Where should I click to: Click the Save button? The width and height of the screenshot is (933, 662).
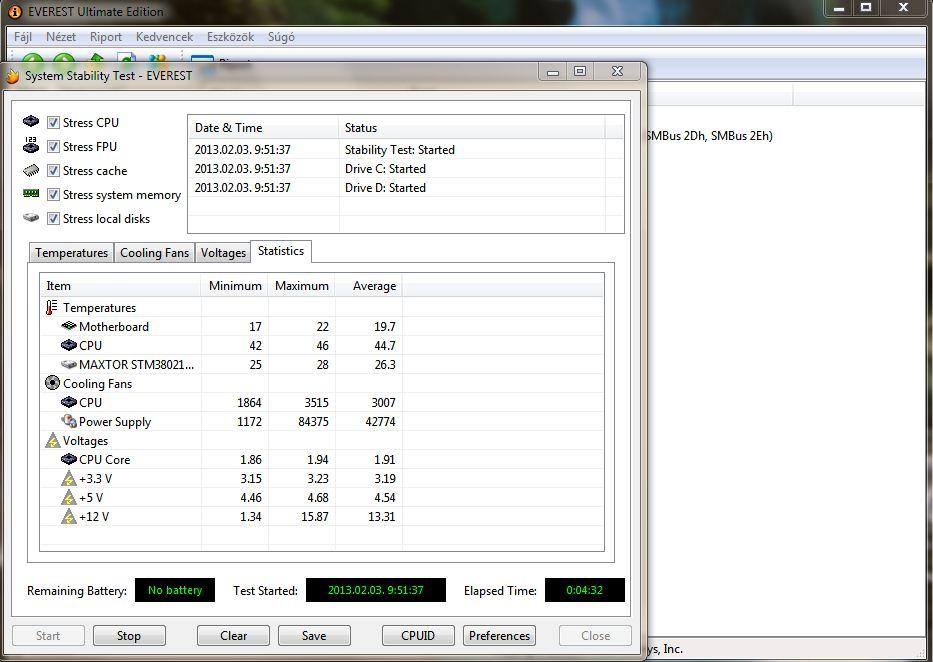(x=314, y=636)
